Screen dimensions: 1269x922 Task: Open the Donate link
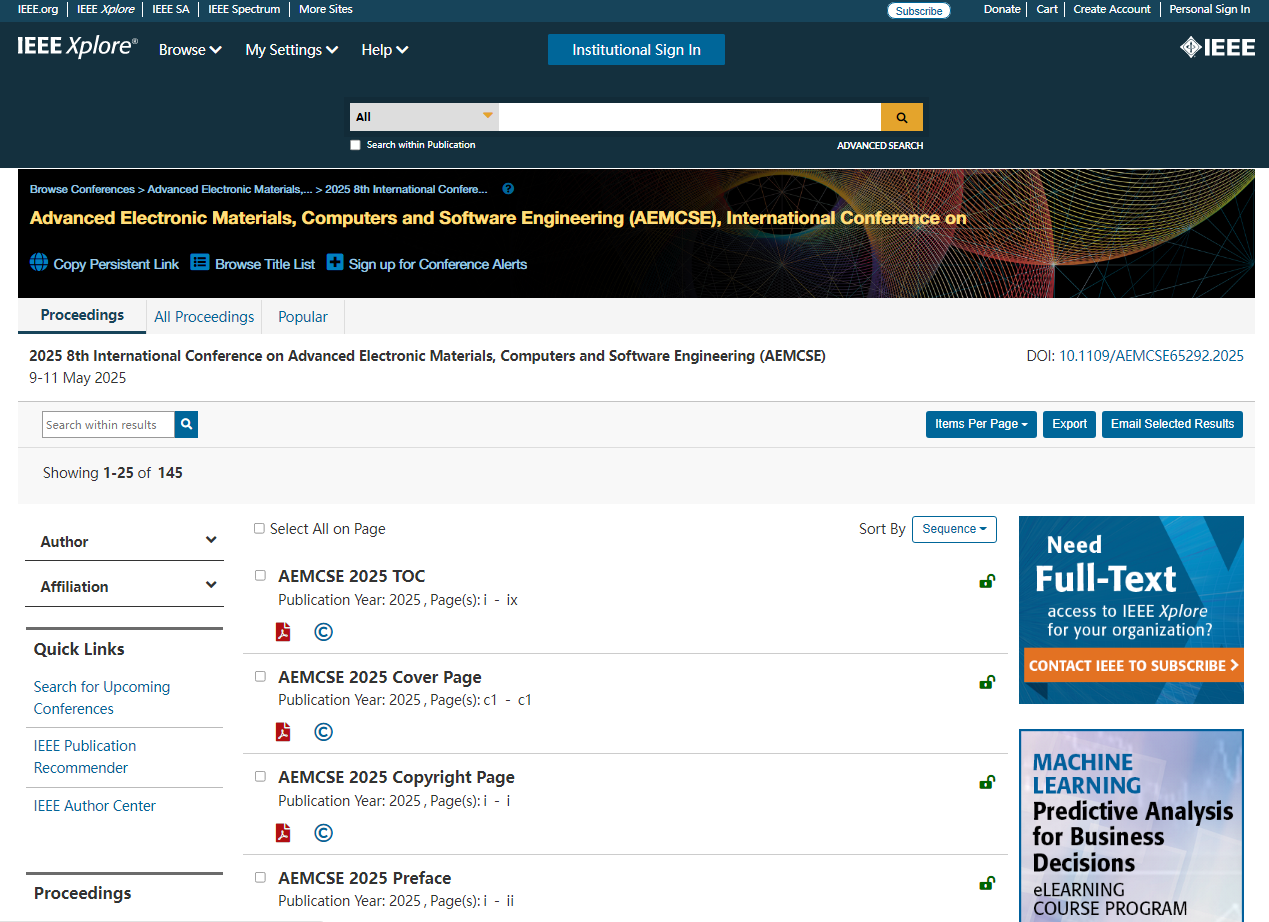pos(1002,9)
